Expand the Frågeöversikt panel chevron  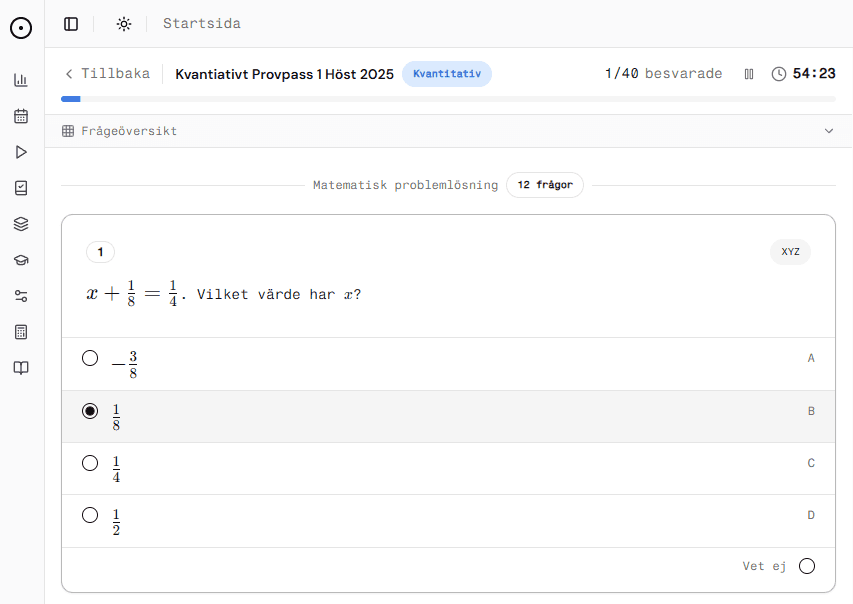coord(828,131)
